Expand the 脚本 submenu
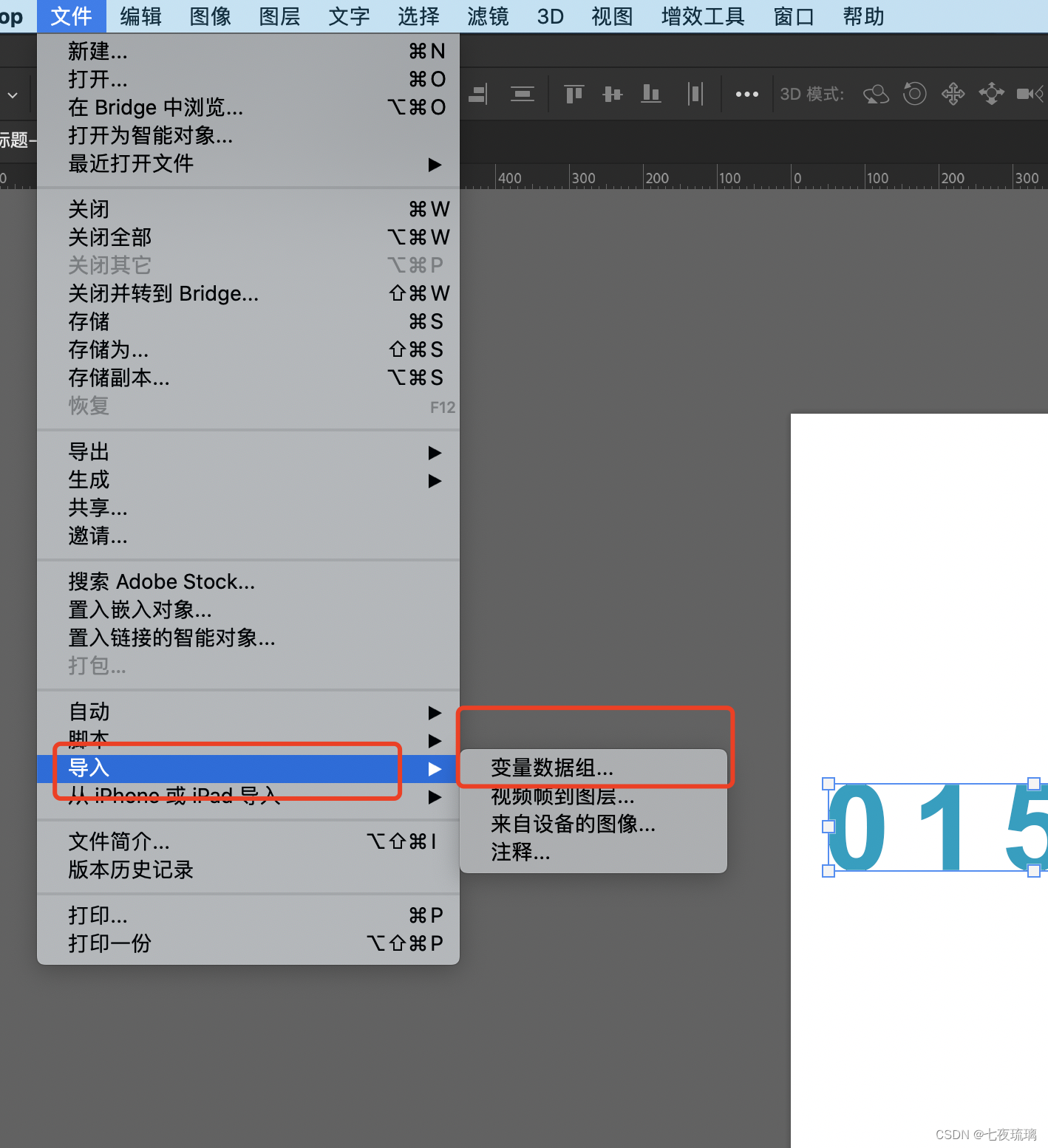 pyautogui.click(x=248, y=740)
